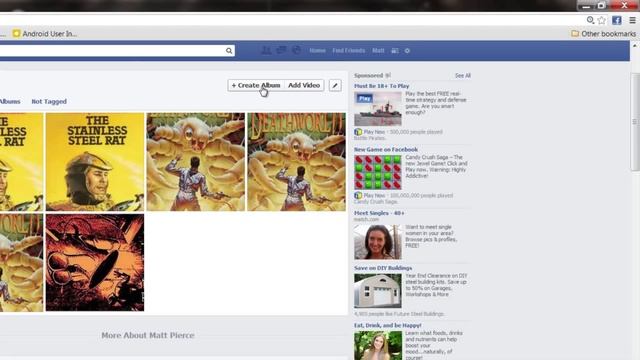The height and width of the screenshot is (360, 640).
Task: Click the + Create Album button
Action: pos(256,85)
